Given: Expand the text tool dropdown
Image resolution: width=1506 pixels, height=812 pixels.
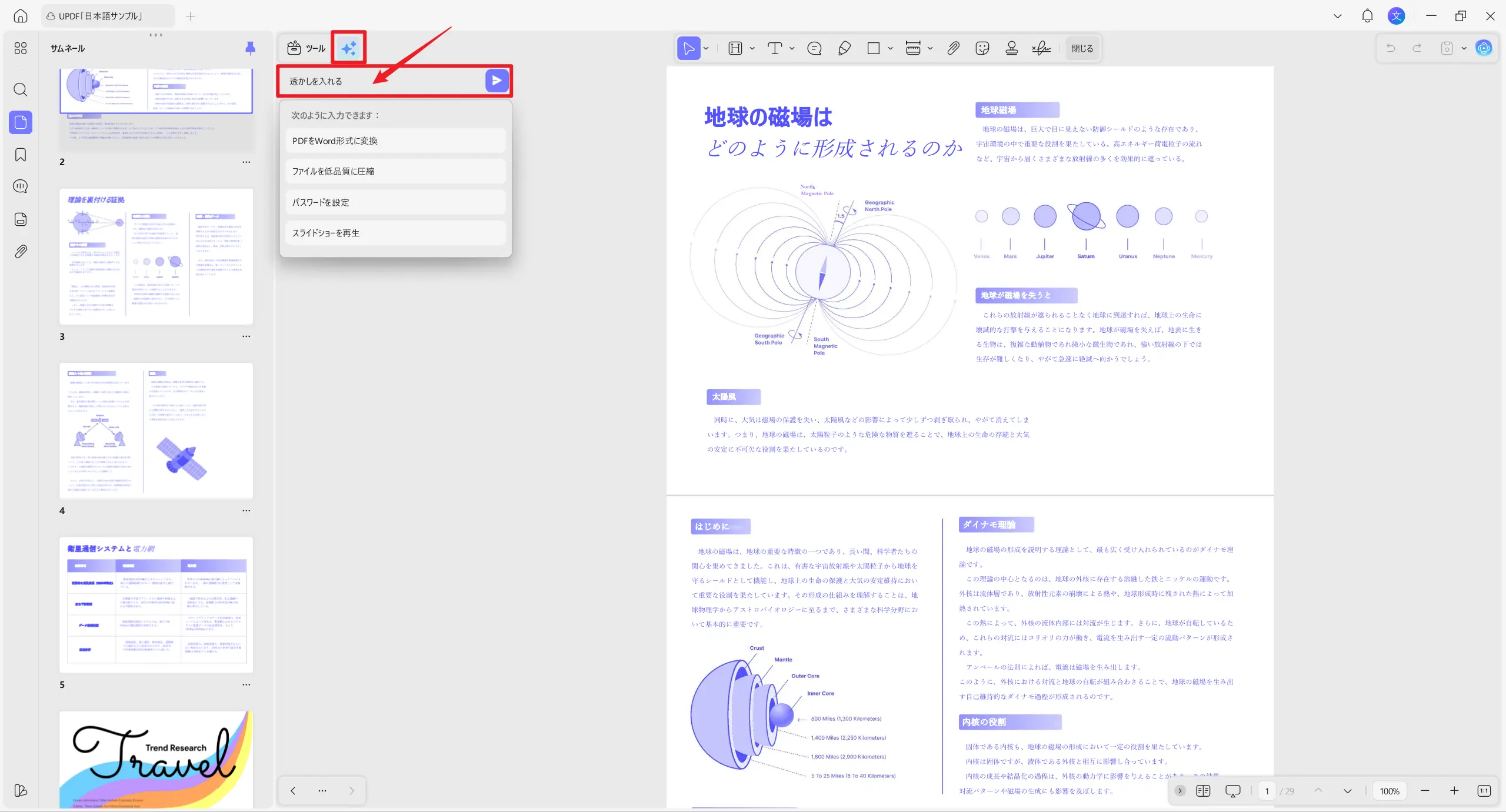Looking at the screenshot, I should [x=791, y=48].
